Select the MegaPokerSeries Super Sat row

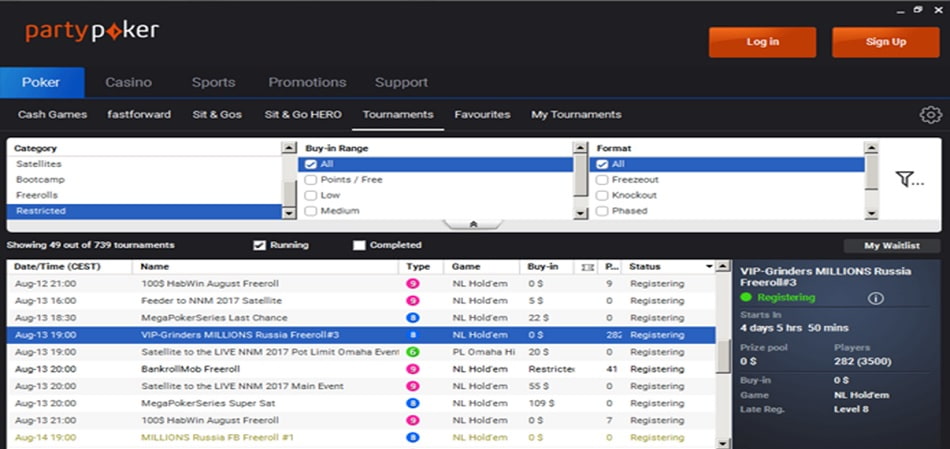pyautogui.click(x=361, y=403)
